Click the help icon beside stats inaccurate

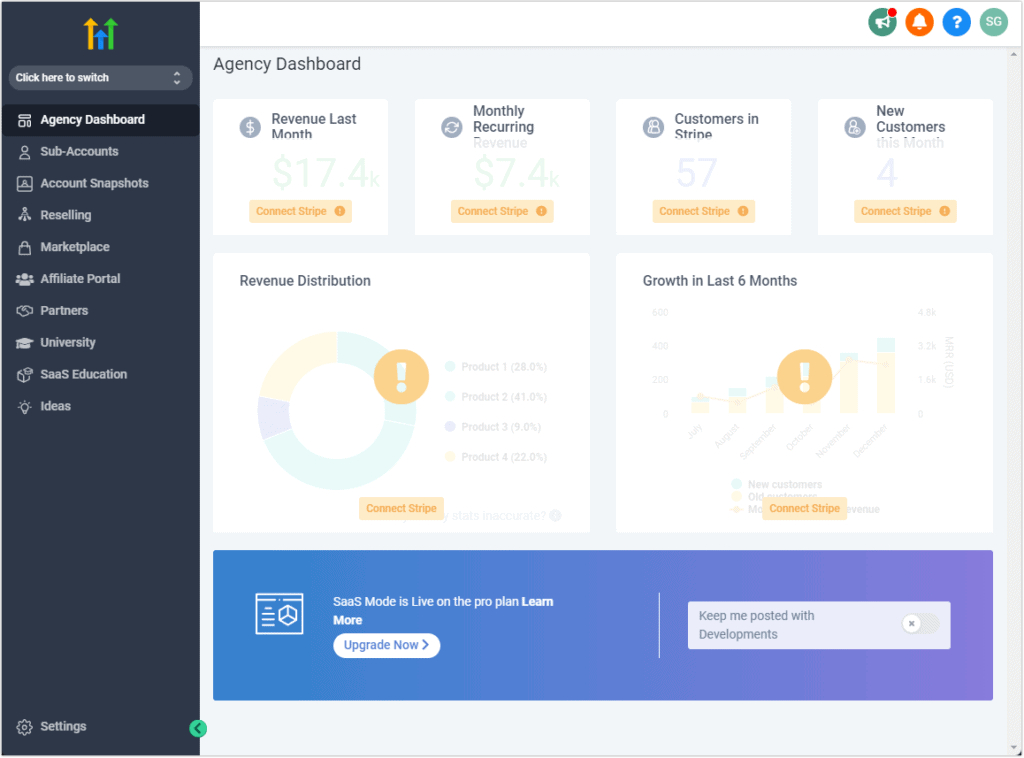(x=555, y=516)
